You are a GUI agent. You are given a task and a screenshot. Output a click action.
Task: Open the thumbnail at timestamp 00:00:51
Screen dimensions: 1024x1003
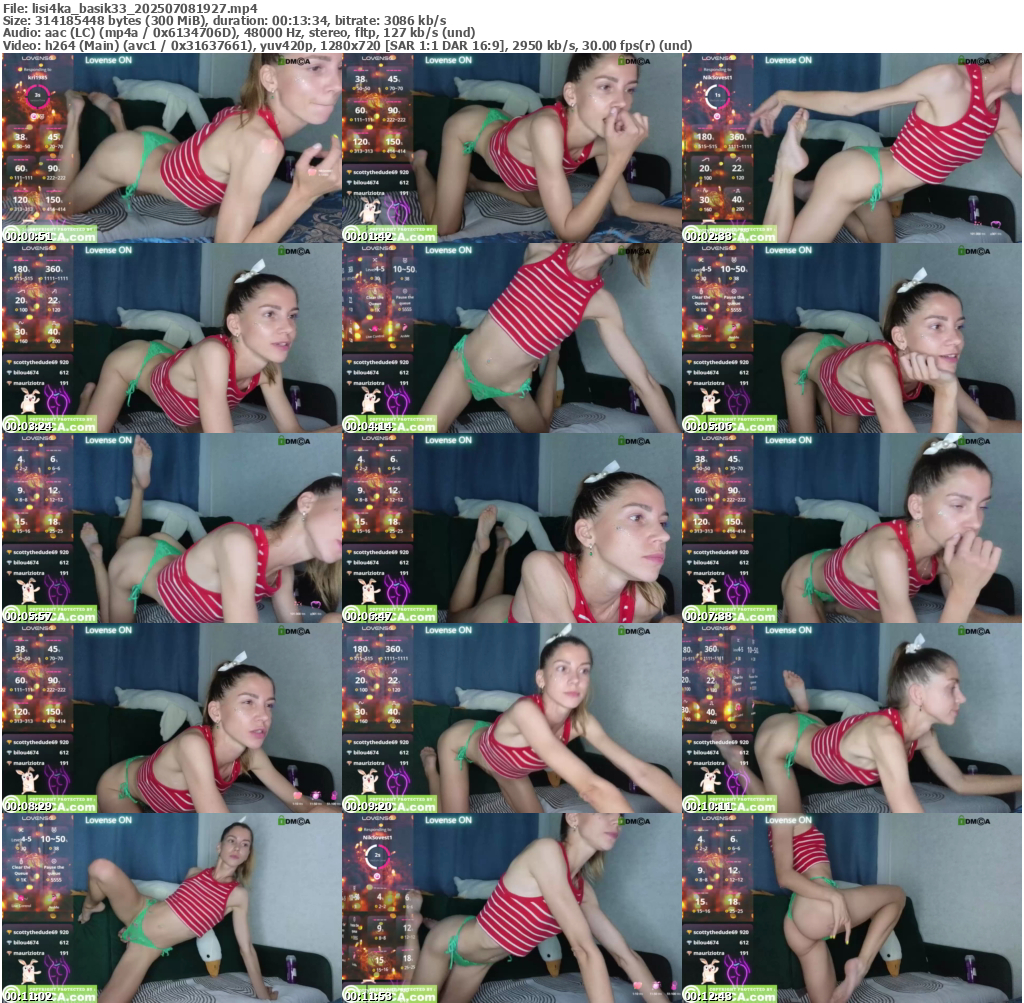pos(171,148)
